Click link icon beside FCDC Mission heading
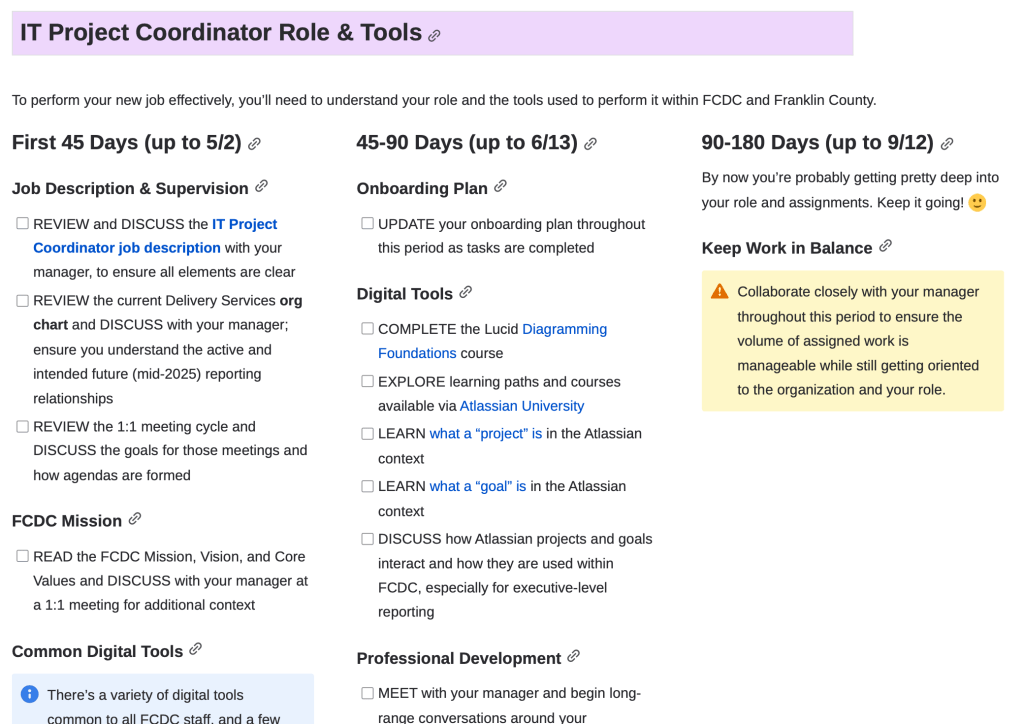This screenshot has height=724, width=1023. [135, 519]
